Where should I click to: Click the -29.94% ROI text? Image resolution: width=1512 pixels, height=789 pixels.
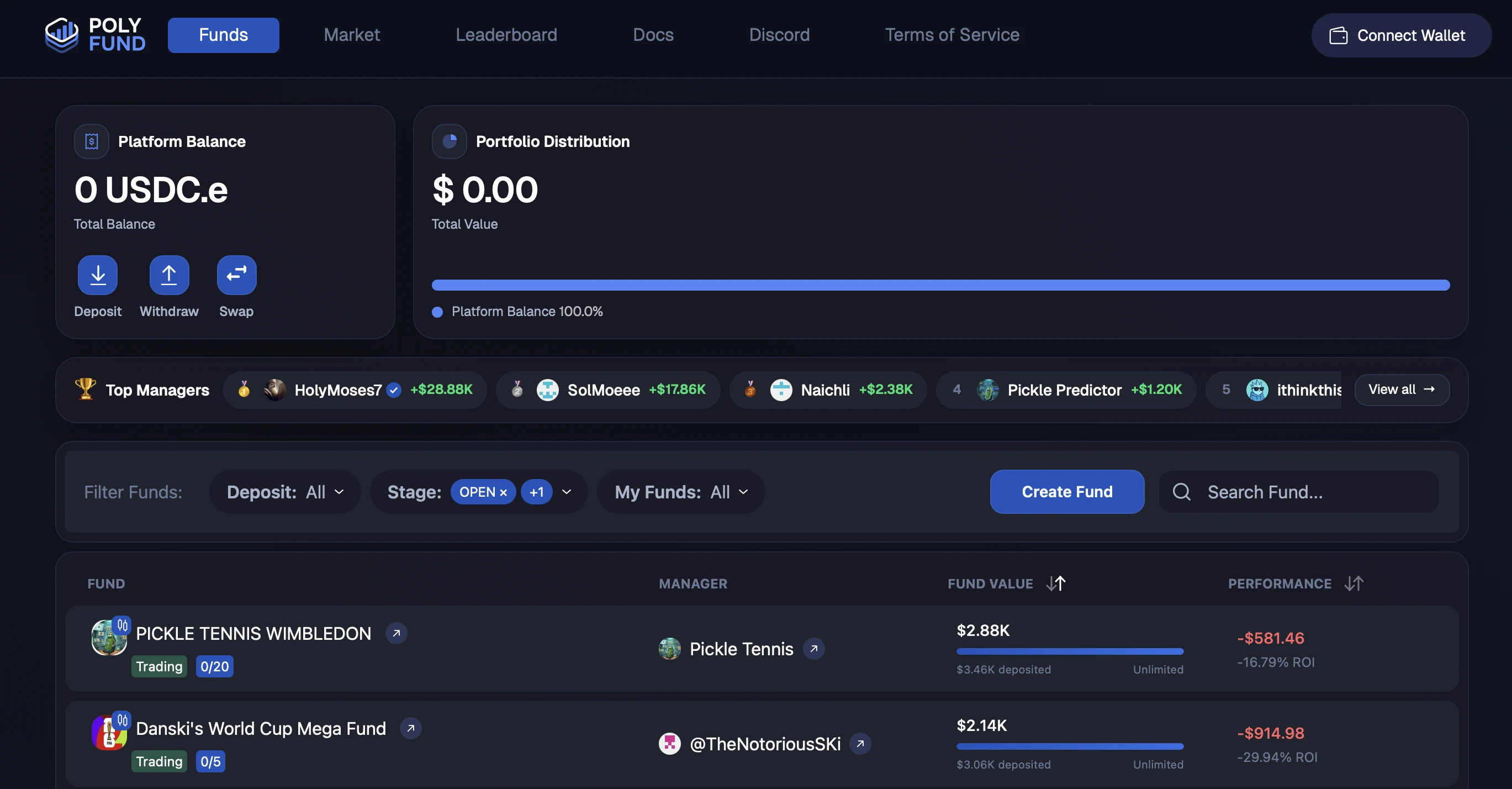point(1277,758)
